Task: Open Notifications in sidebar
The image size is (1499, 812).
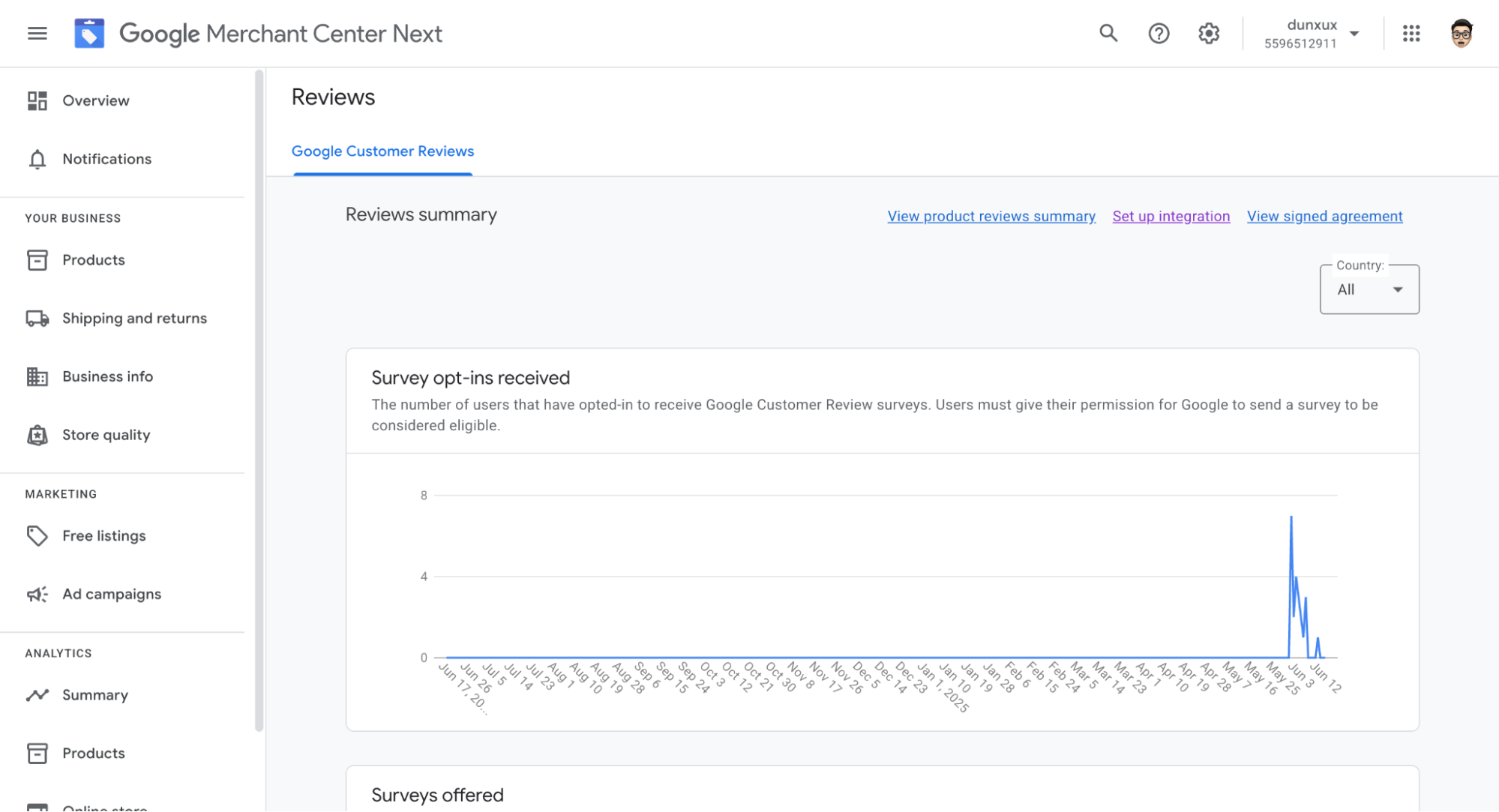Action: pos(106,159)
